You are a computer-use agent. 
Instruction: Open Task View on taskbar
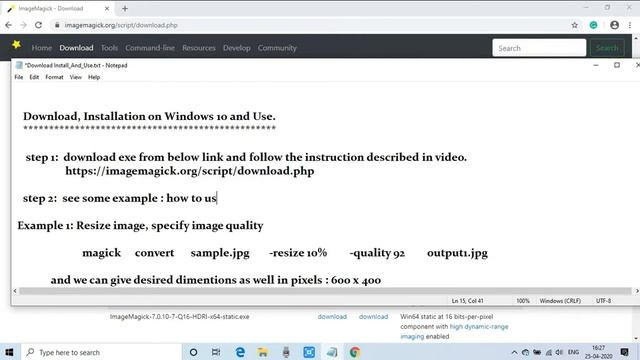216,352
